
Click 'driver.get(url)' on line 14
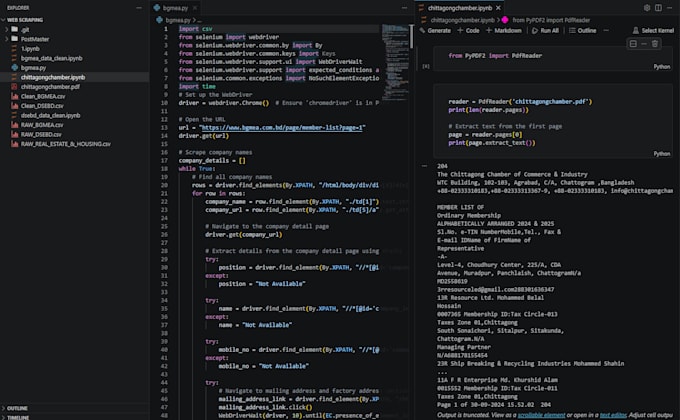[x=203, y=136]
